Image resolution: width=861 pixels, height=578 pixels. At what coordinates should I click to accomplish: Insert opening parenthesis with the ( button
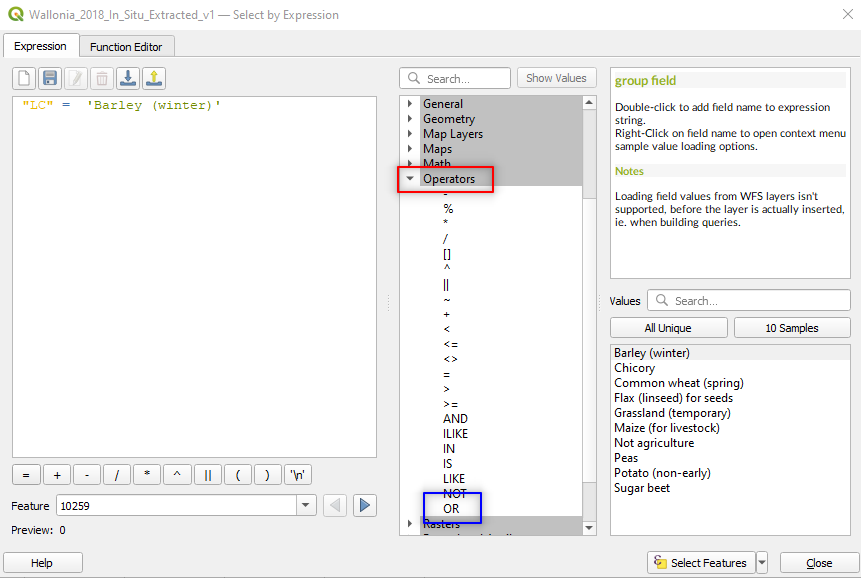[x=238, y=475]
